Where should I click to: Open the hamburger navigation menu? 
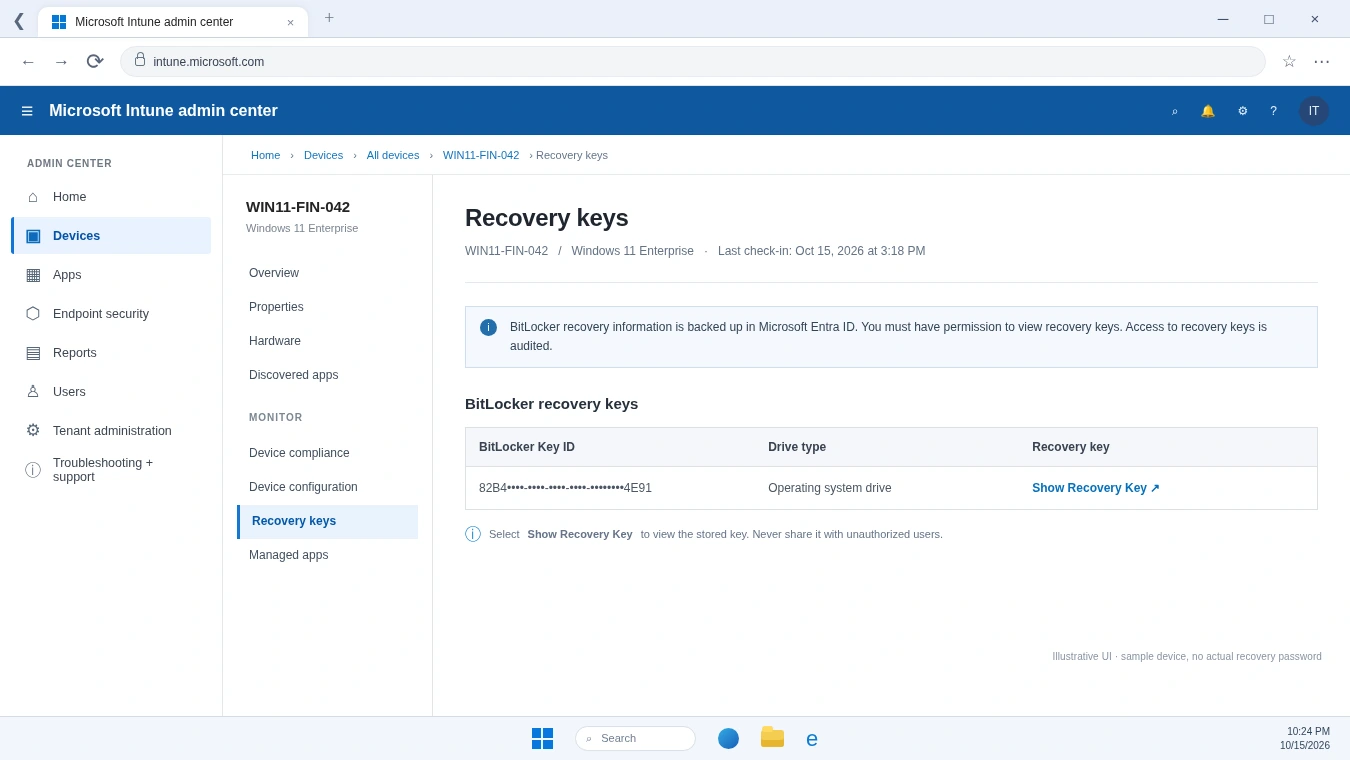pos(27,111)
